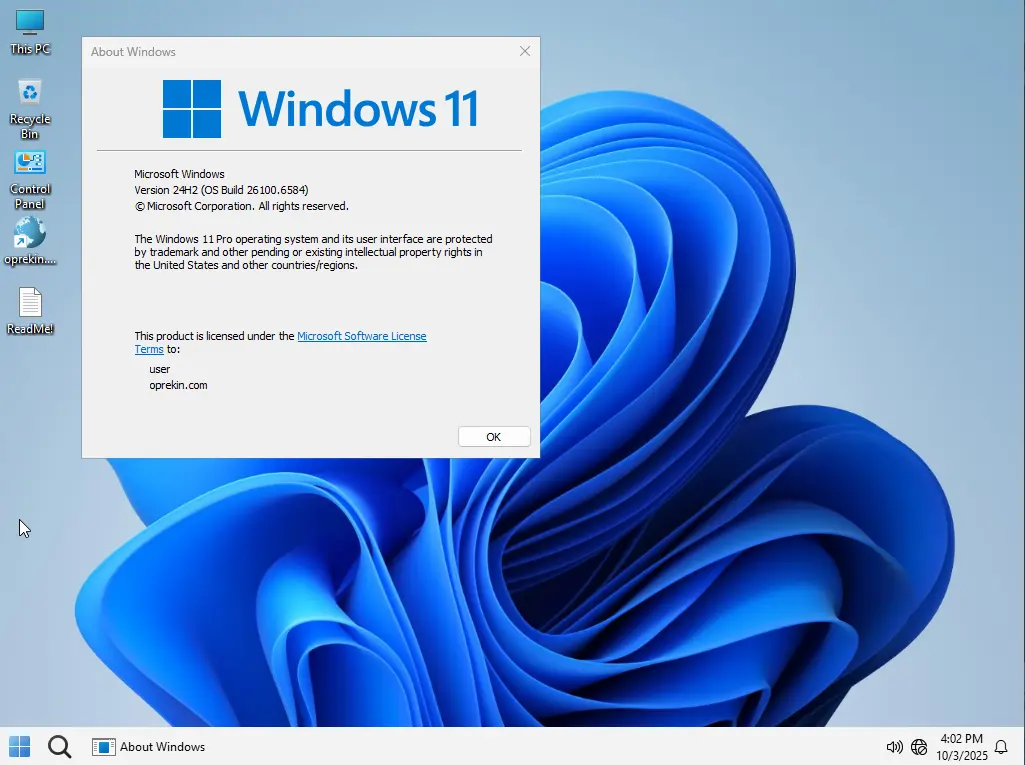Open taskbar Search magnifier
This screenshot has width=1025, height=765.
coord(59,746)
